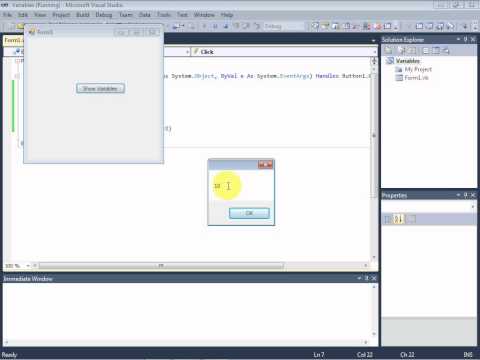Click Ln 7 in status bar
Screen dimensions: 480x360
pos(319,355)
